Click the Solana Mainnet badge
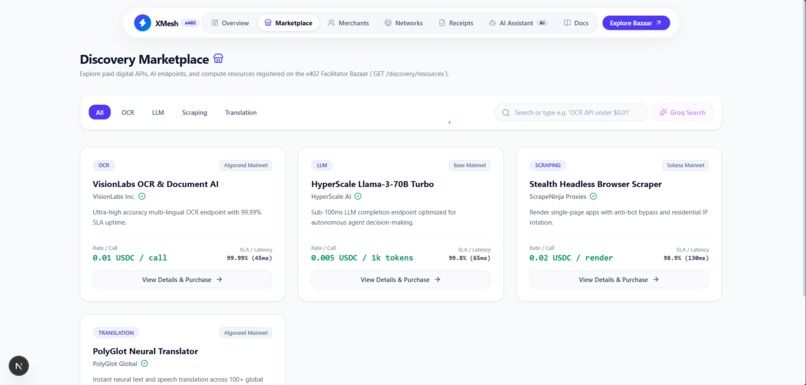Image resolution: width=806 pixels, height=385 pixels. tap(685, 165)
